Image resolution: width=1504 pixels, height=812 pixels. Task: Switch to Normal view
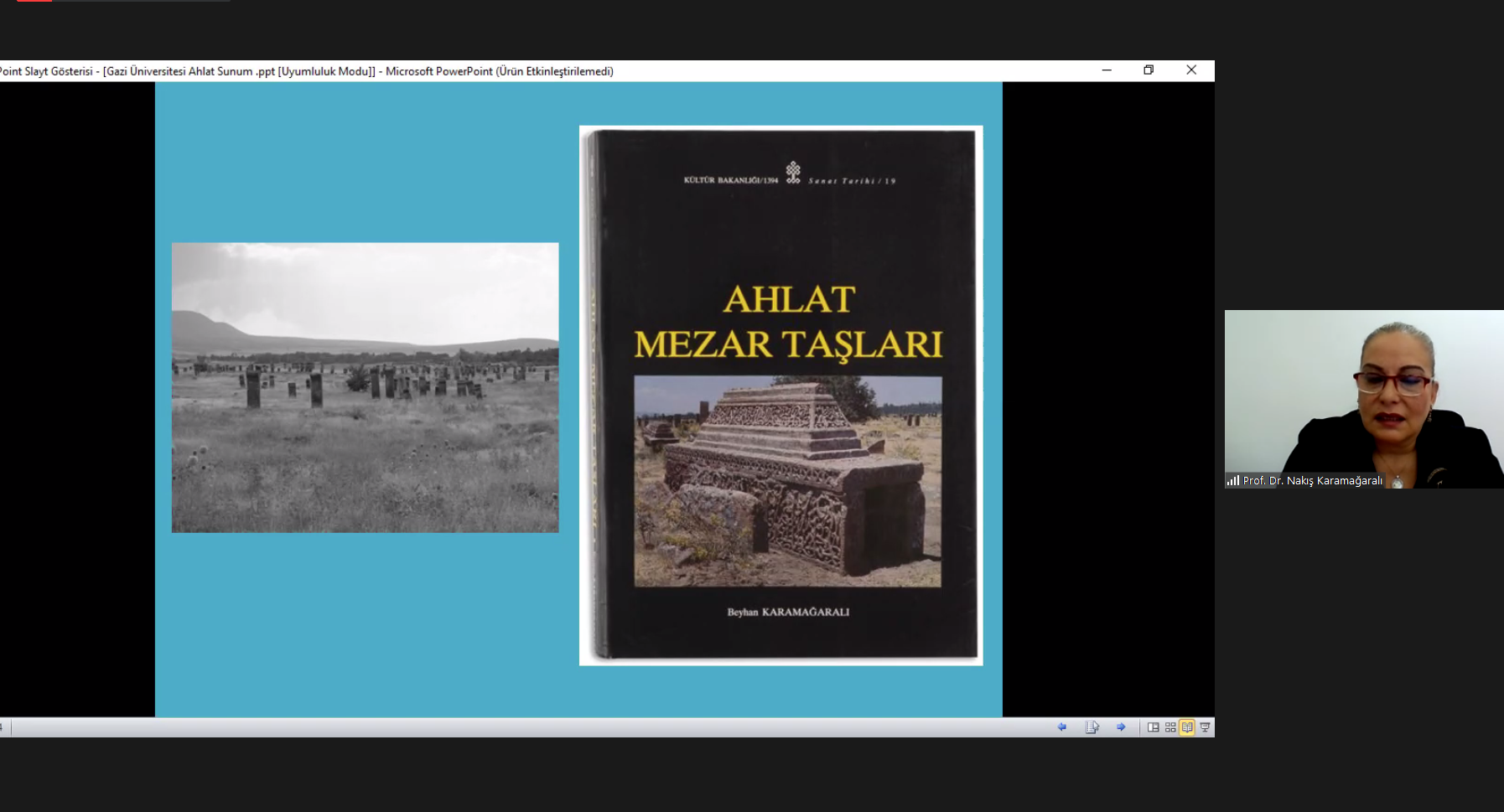1154,727
